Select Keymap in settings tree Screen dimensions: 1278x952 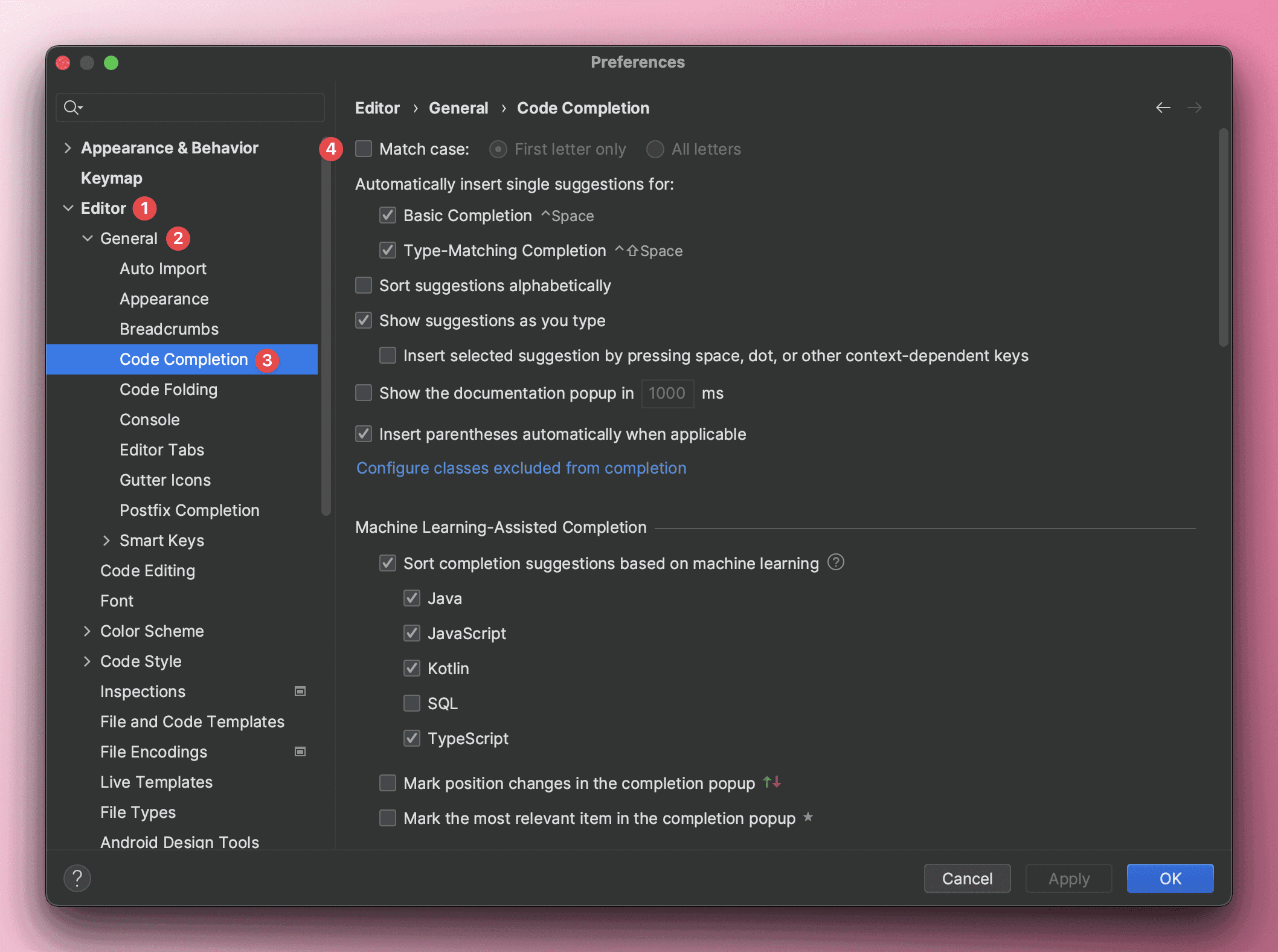pyautogui.click(x=112, y=178)
